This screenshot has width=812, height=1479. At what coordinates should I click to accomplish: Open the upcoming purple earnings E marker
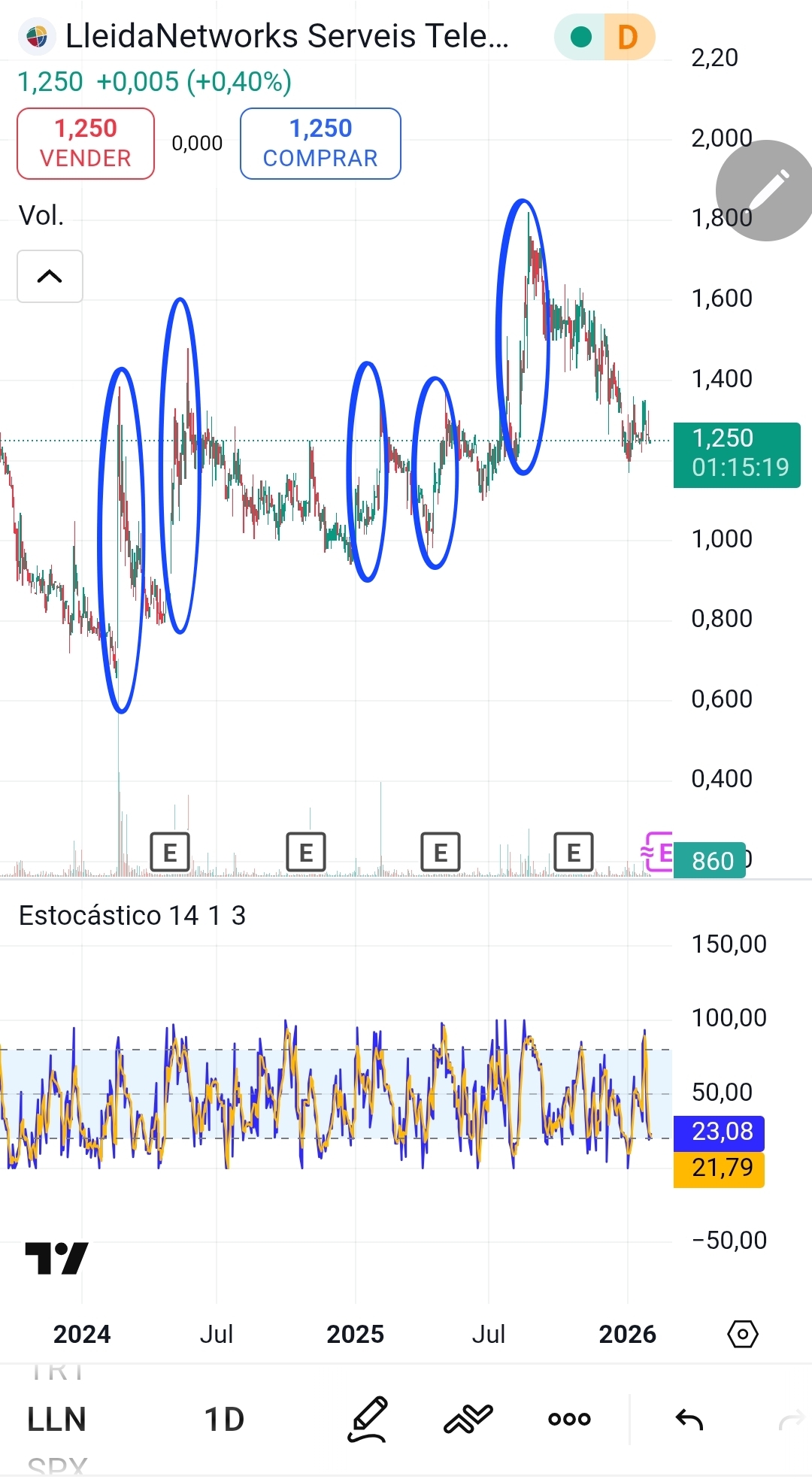[657, 852]
